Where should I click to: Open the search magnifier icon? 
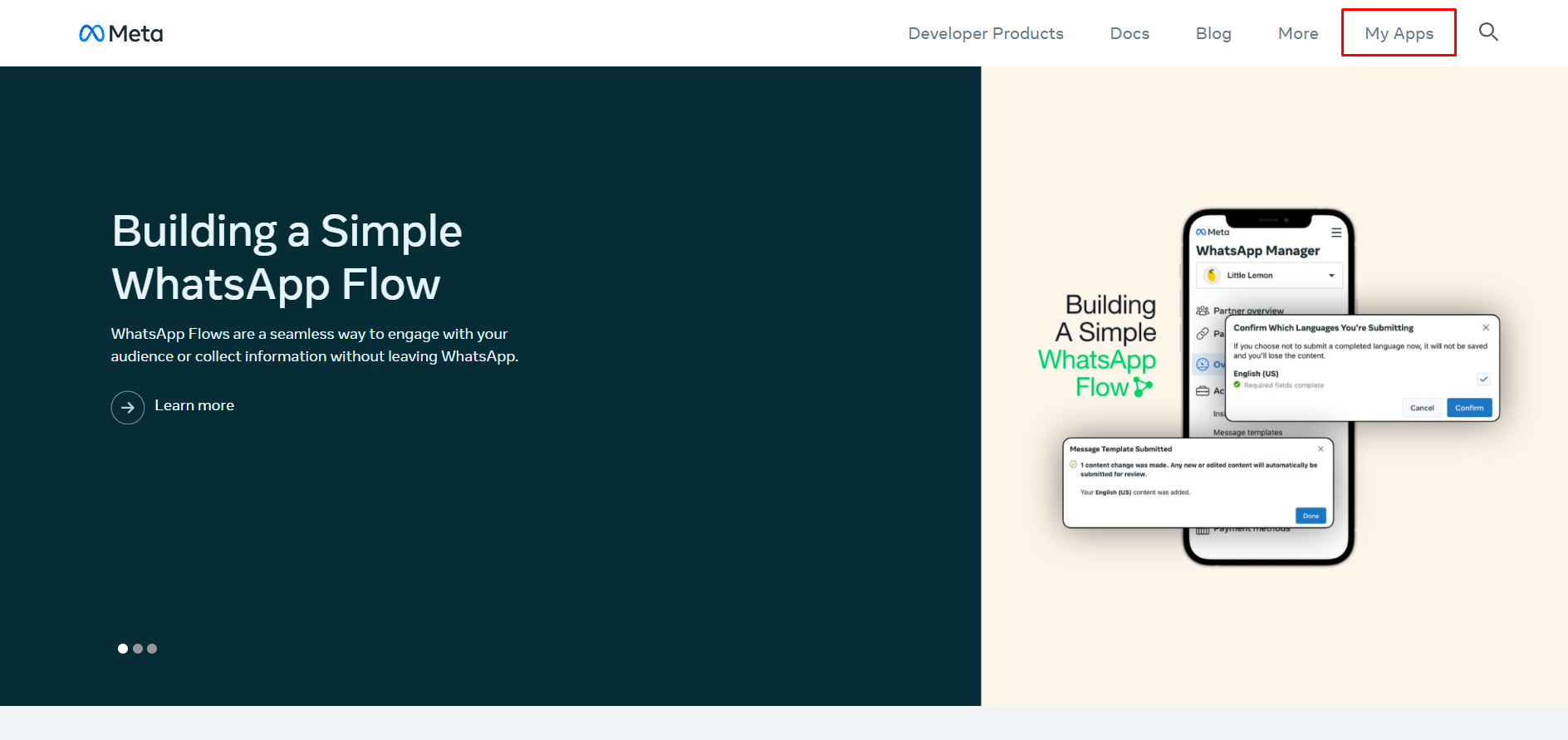click(1488, 32)
